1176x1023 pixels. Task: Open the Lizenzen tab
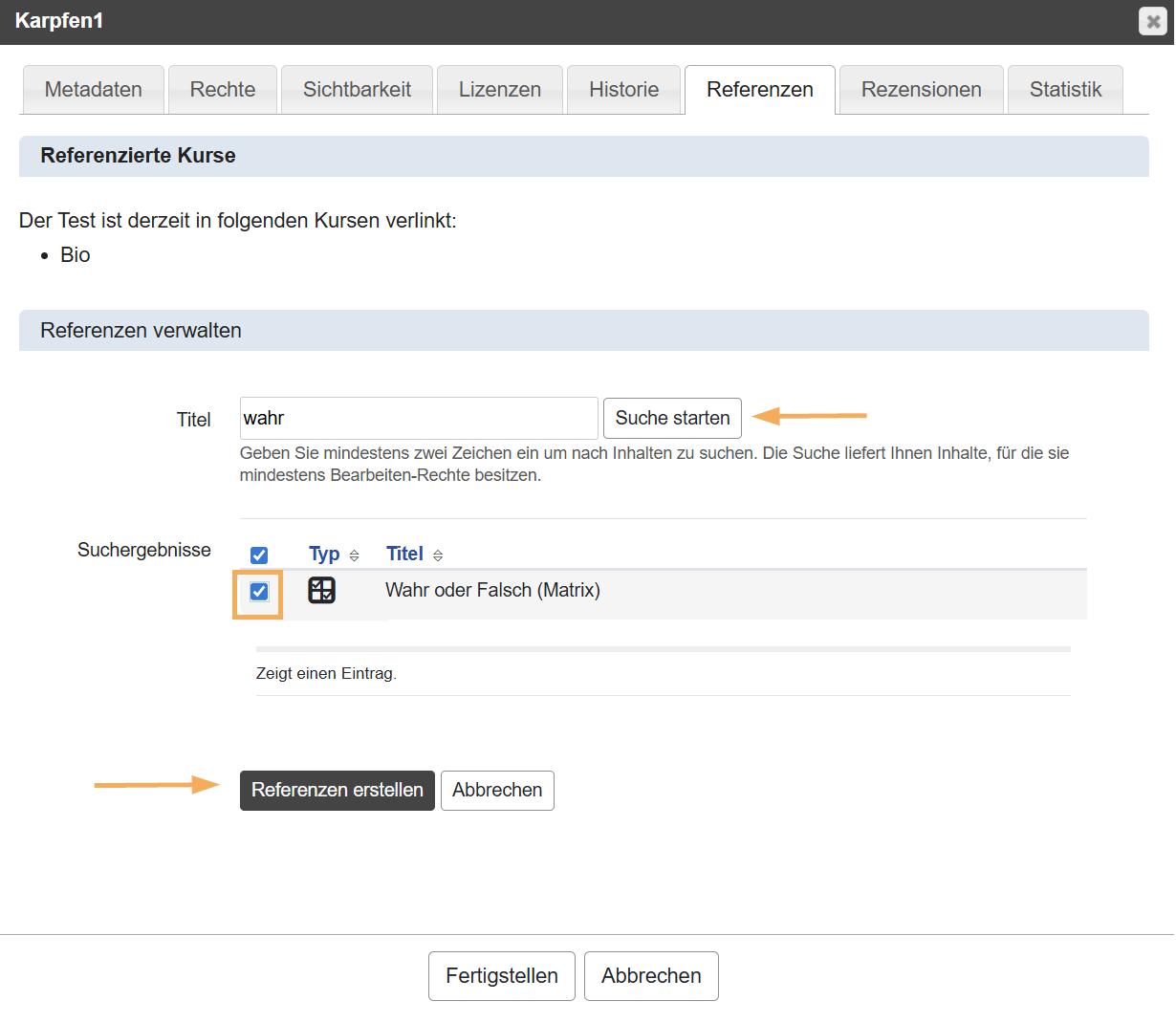pyautogui.click(x=500, y=90)
